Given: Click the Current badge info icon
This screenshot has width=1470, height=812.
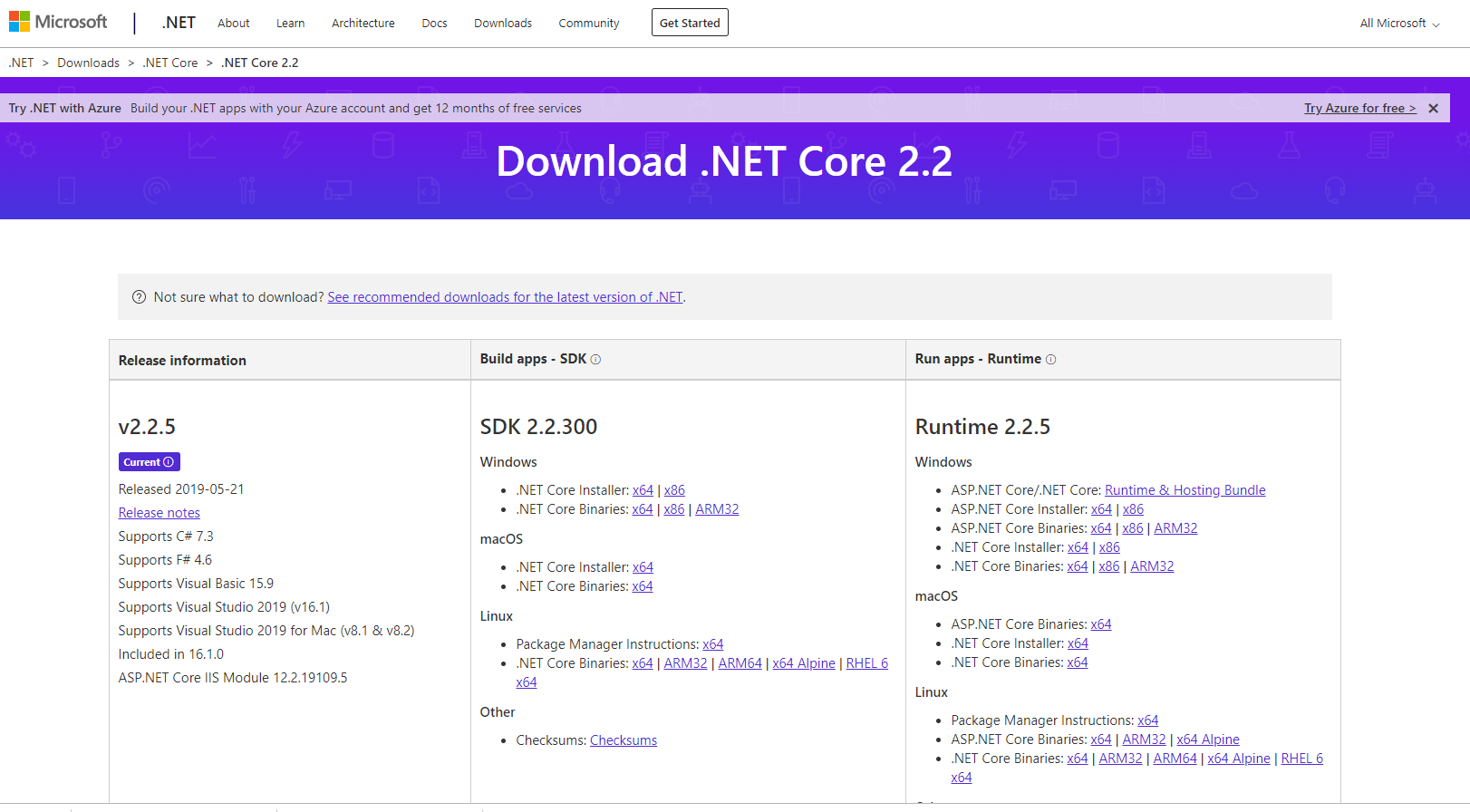Looking at the screenshot, I should click(x=169, y=462).
